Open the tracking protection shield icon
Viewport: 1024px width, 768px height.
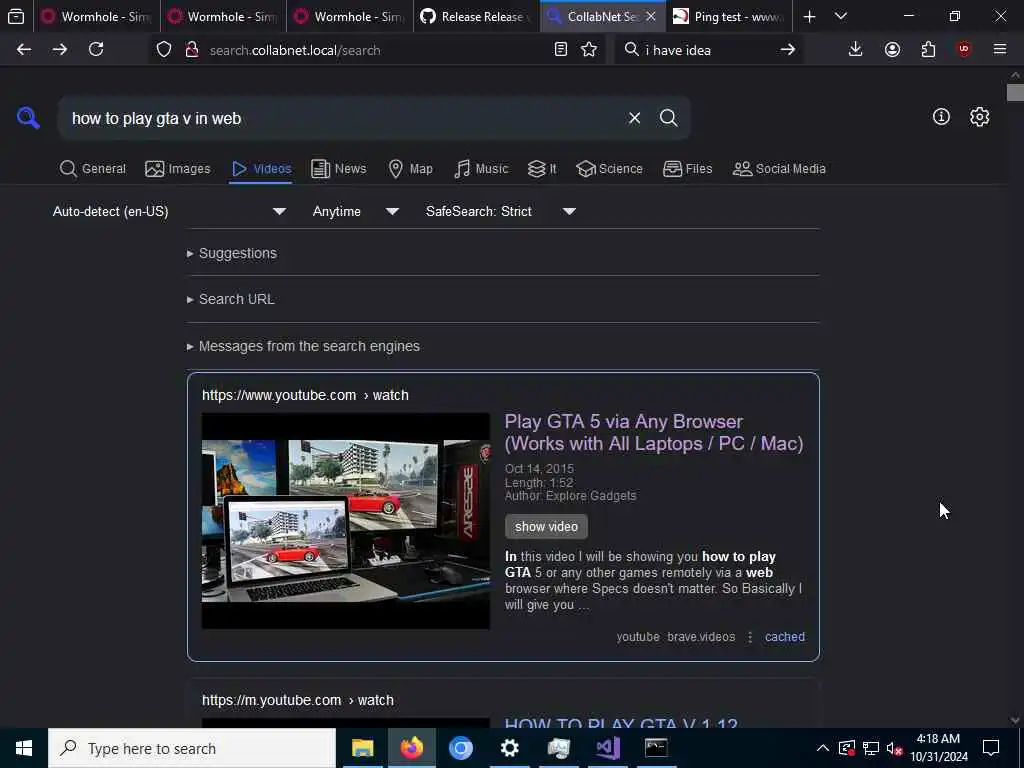[164, 50]
